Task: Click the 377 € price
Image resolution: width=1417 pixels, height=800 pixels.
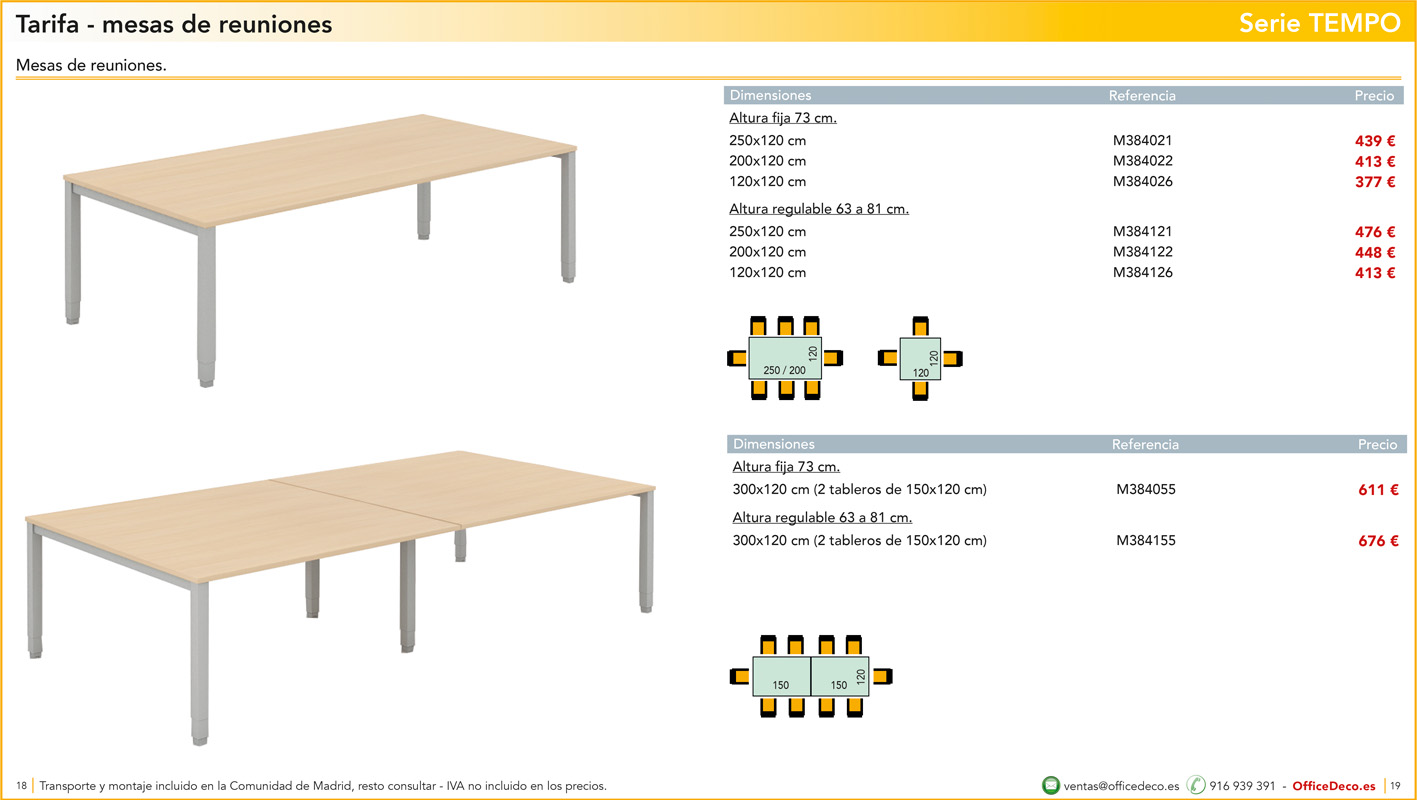Action: coord(1375,182)
